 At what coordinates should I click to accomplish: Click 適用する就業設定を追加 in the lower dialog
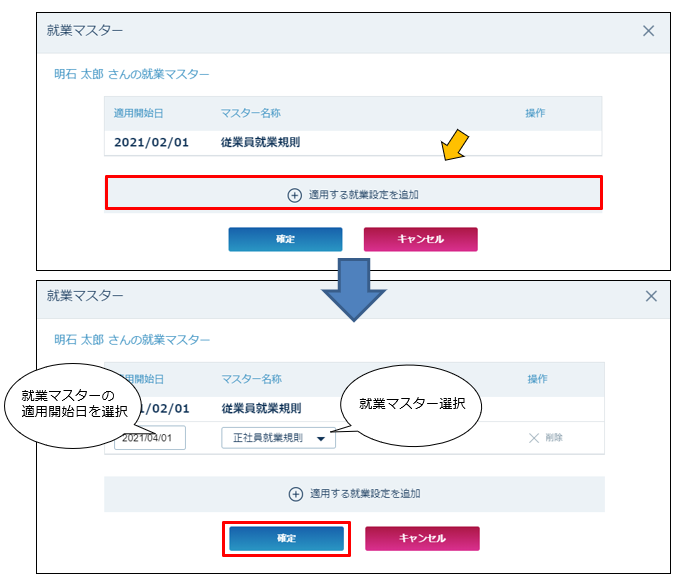(354, 494)
